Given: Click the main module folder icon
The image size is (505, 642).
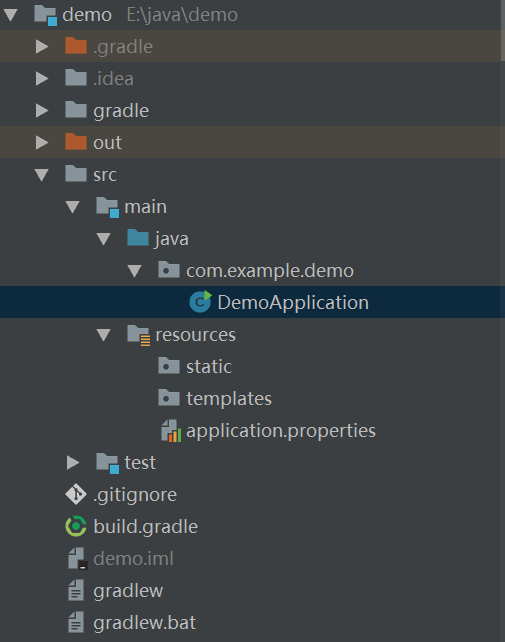Looking at the screenshot, I should 108,208.
